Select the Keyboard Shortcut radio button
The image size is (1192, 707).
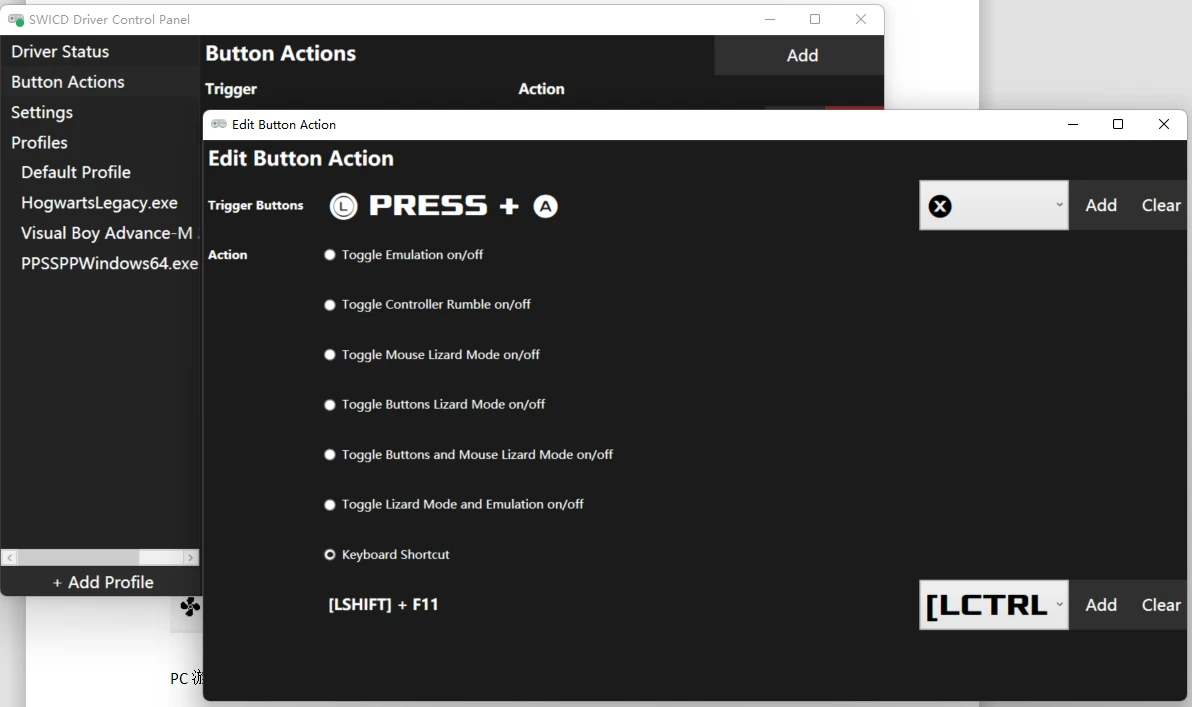click(x=330, y=555)
